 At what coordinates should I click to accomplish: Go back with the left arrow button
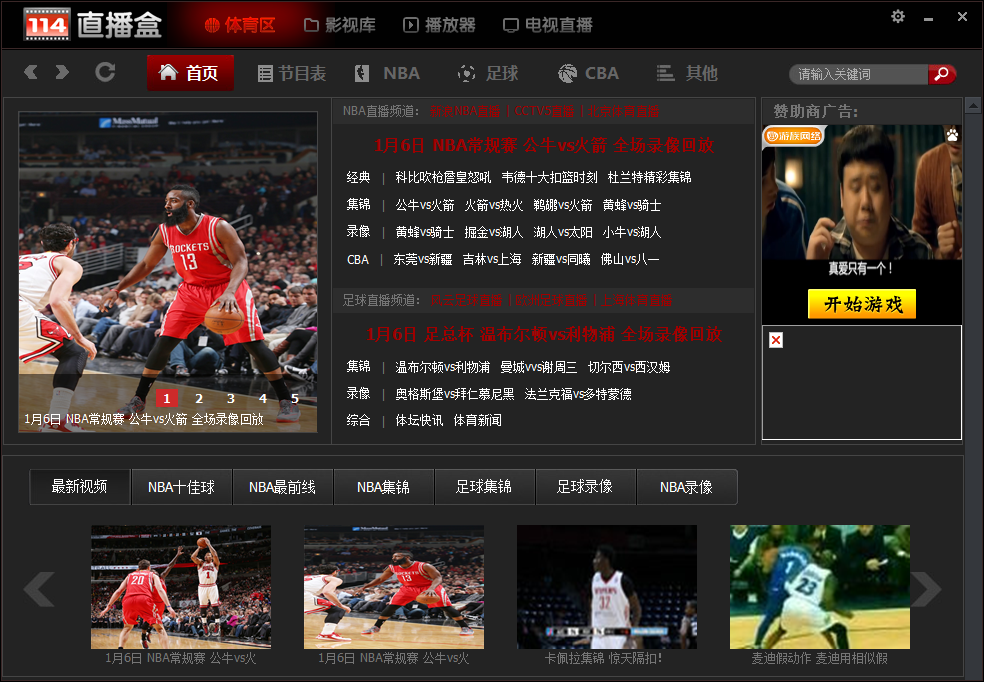pyautogui.click(x=31, y=72)
